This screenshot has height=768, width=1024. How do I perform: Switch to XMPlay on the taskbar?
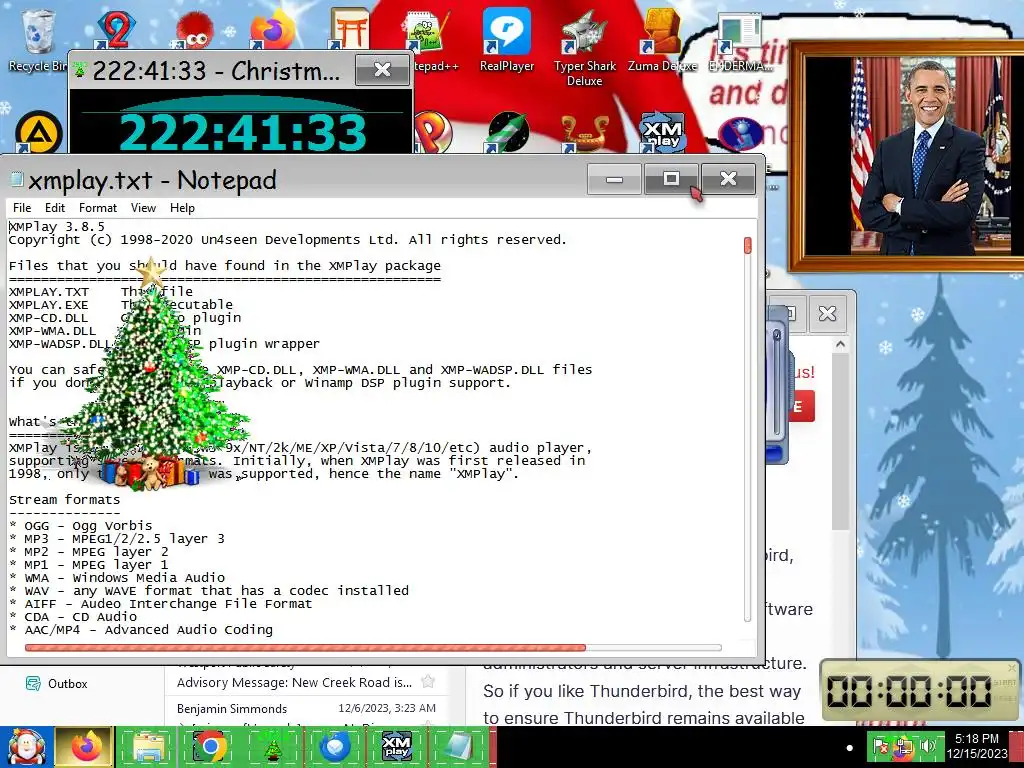pyautogui.click(x=396, y=747)
